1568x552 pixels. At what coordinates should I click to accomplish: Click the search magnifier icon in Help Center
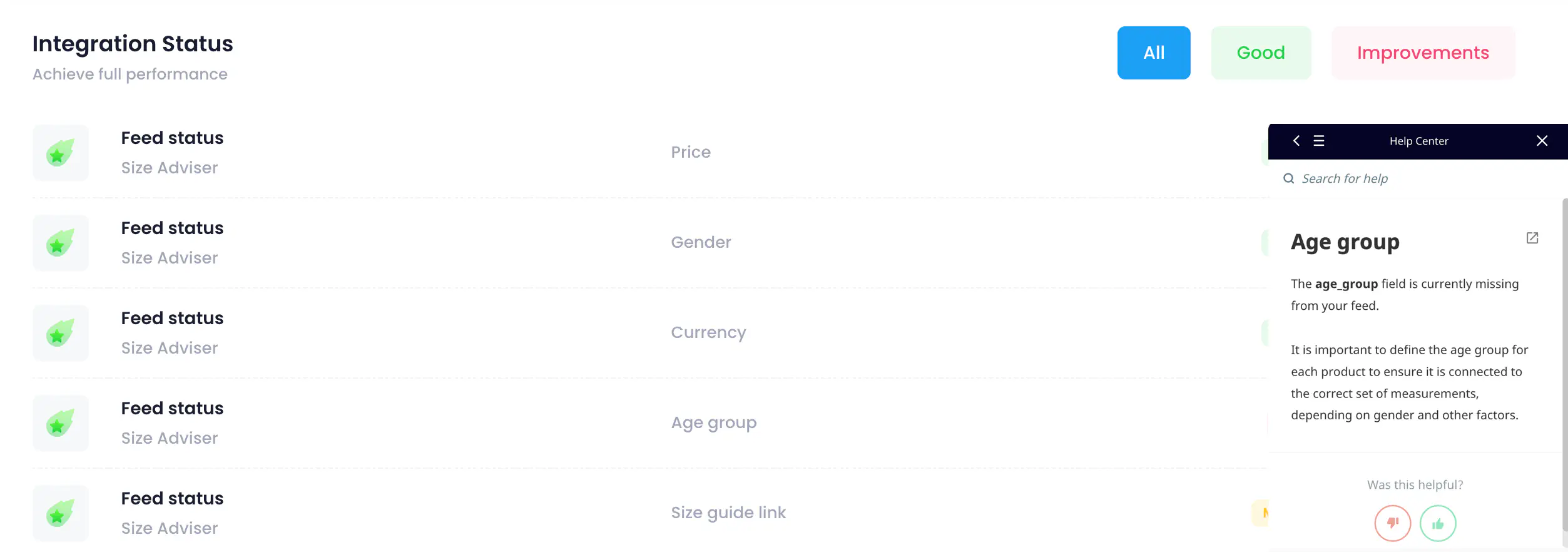coord(1289,178)
